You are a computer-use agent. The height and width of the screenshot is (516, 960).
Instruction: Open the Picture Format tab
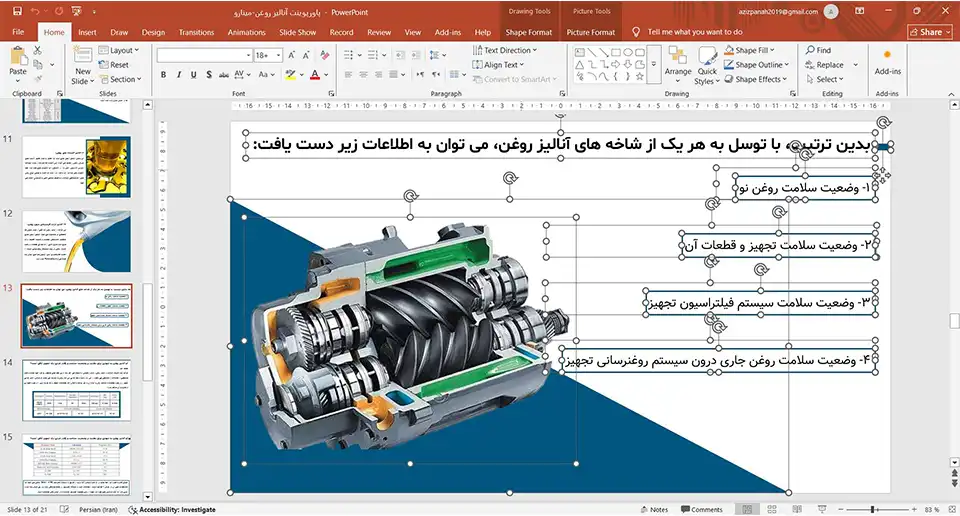591,32
